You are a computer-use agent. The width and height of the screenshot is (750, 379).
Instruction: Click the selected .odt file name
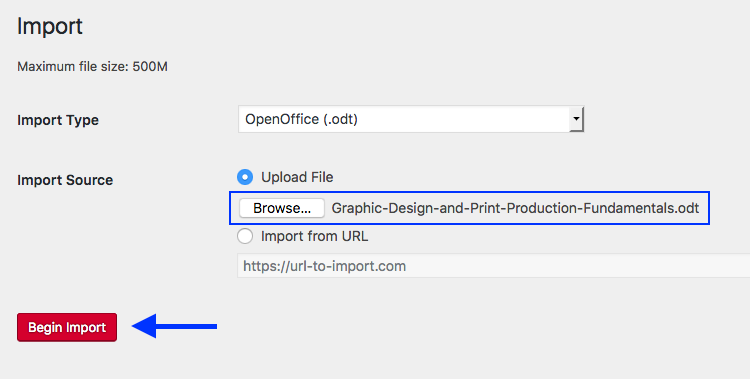point(515,208)
